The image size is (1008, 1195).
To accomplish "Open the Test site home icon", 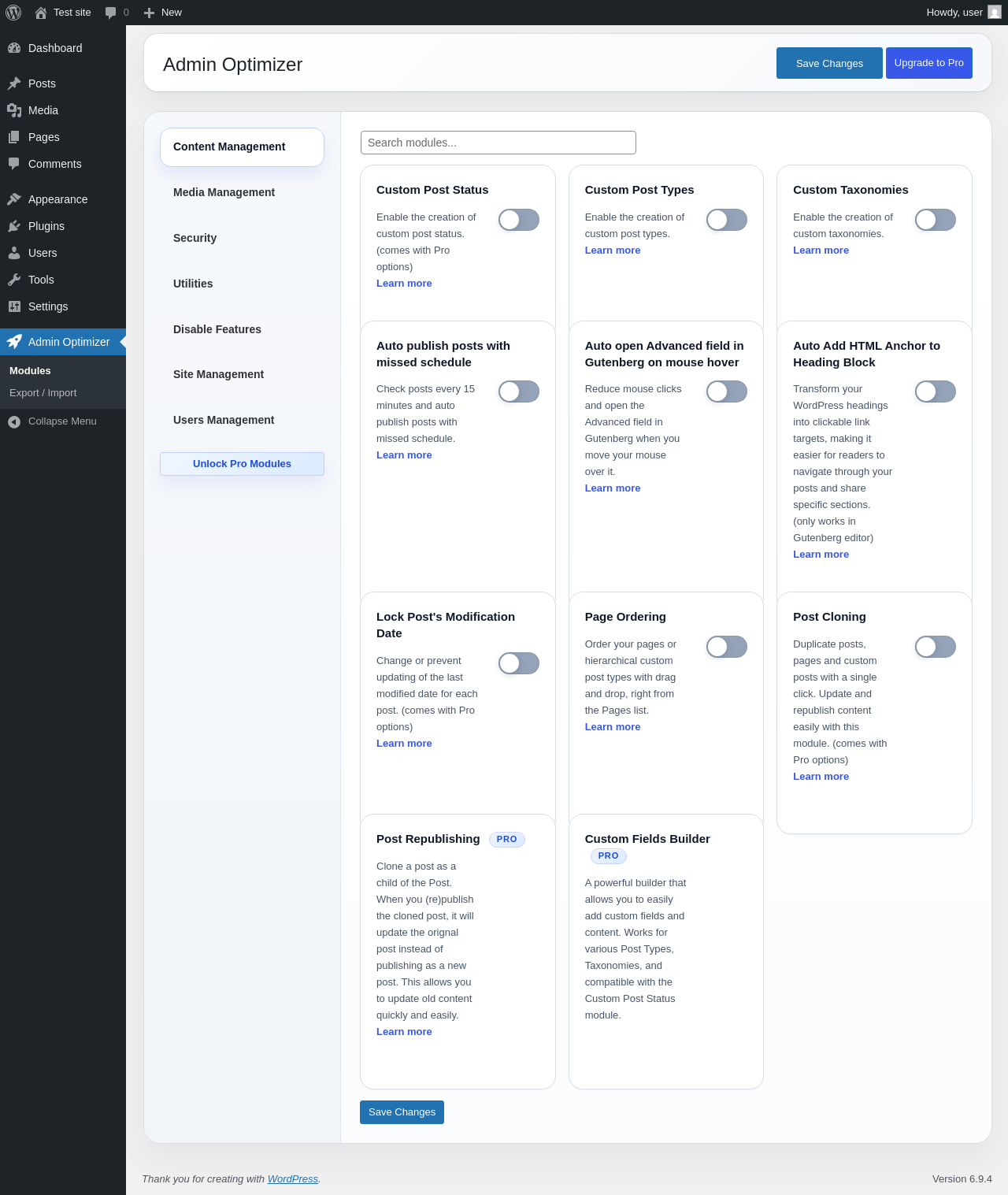I will coord(41,13).
